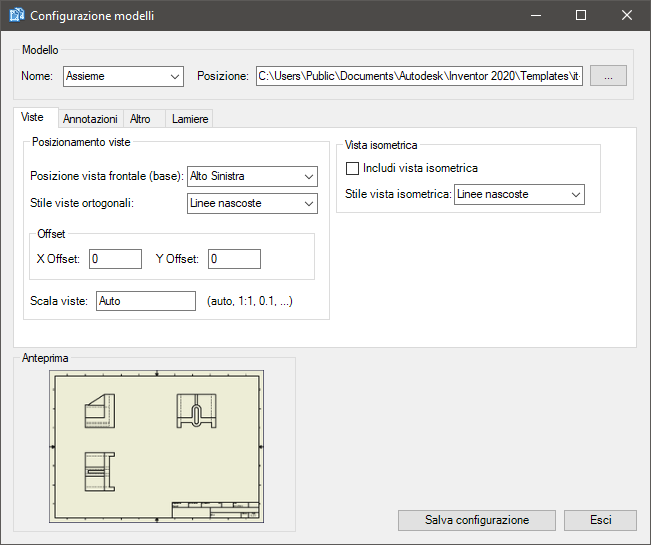Switch to the Lamiere tab
651x545 pixels.
[190, 119]
